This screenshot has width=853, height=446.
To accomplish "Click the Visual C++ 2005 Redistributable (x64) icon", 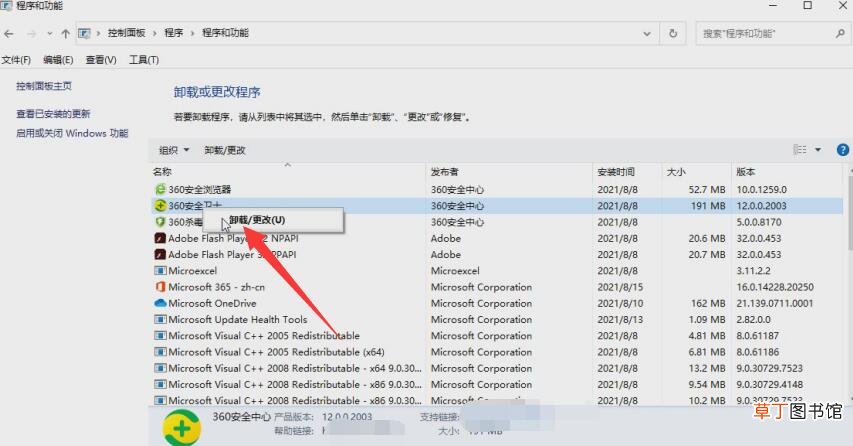I will pos(160,352).
